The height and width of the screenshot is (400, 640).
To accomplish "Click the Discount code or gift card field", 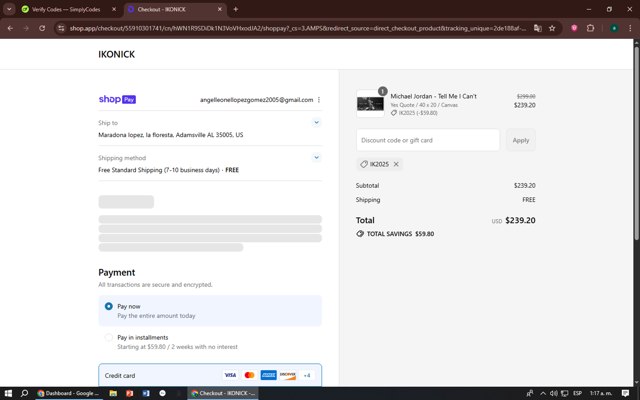I will tap(428, 140).
